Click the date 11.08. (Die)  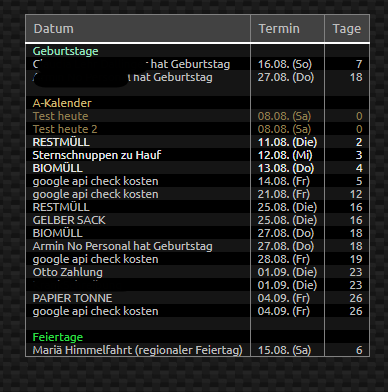pos(287,142)
